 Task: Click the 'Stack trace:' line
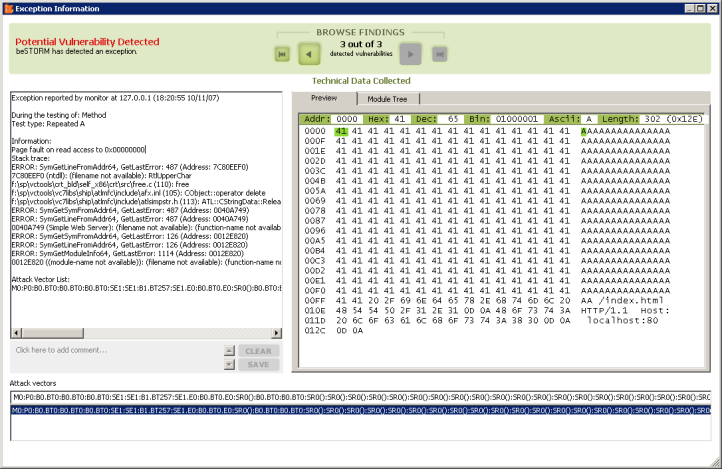[30, 158]
